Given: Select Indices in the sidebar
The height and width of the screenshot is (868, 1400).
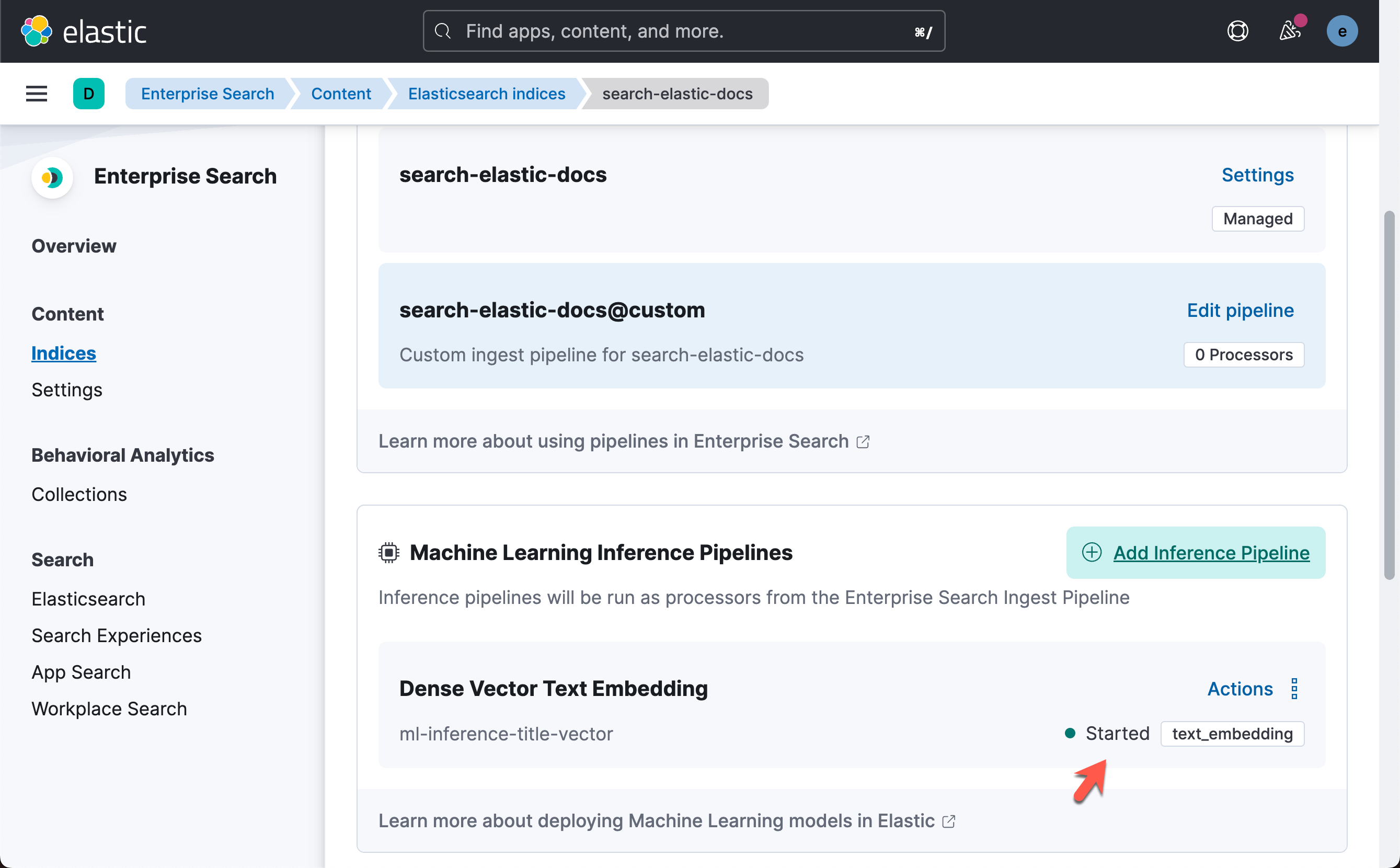Looking at the screenshot, I should (64, 353).
